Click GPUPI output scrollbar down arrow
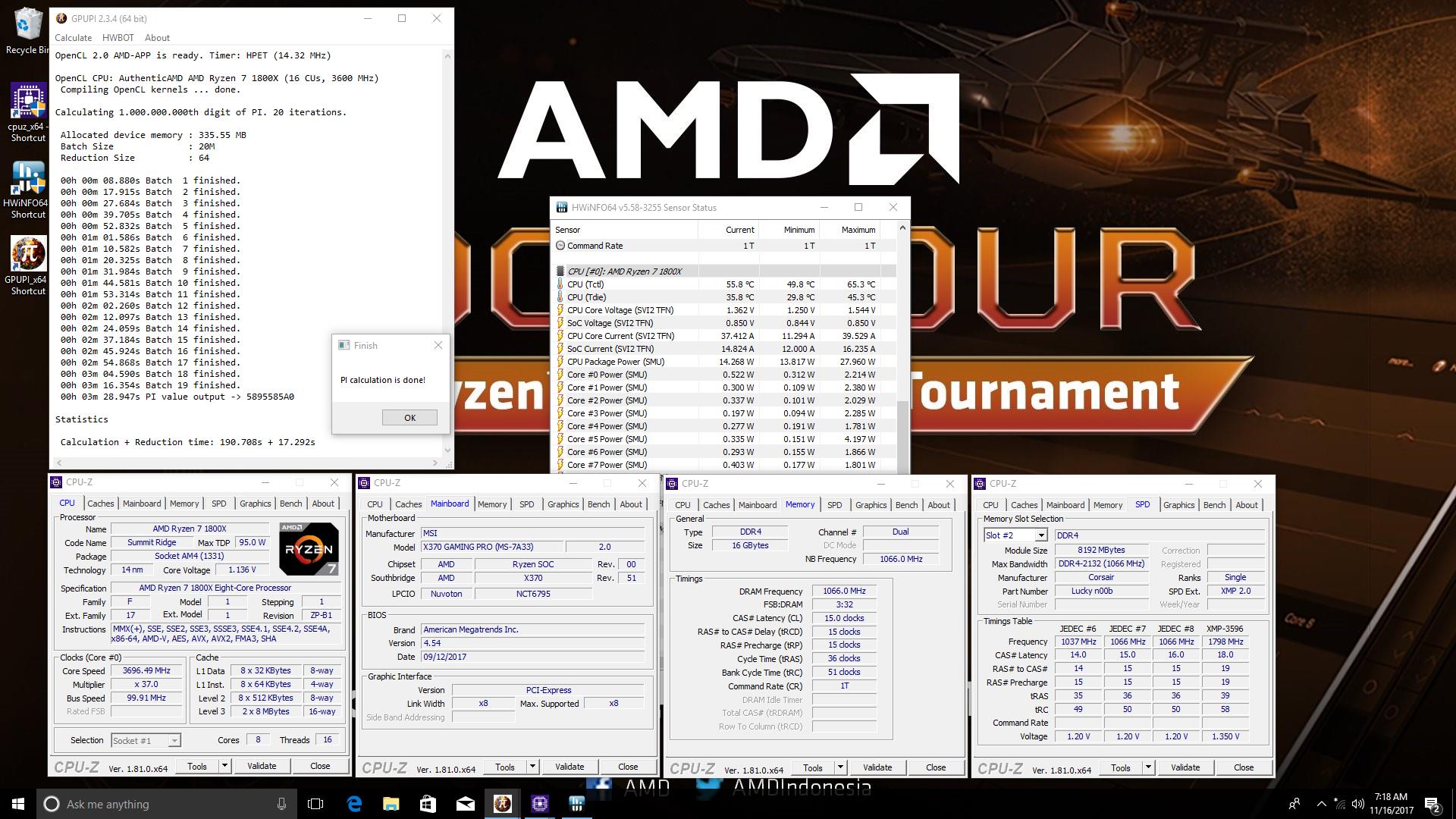The width and height of the screenshot is (1456, 819). point(447,450)
